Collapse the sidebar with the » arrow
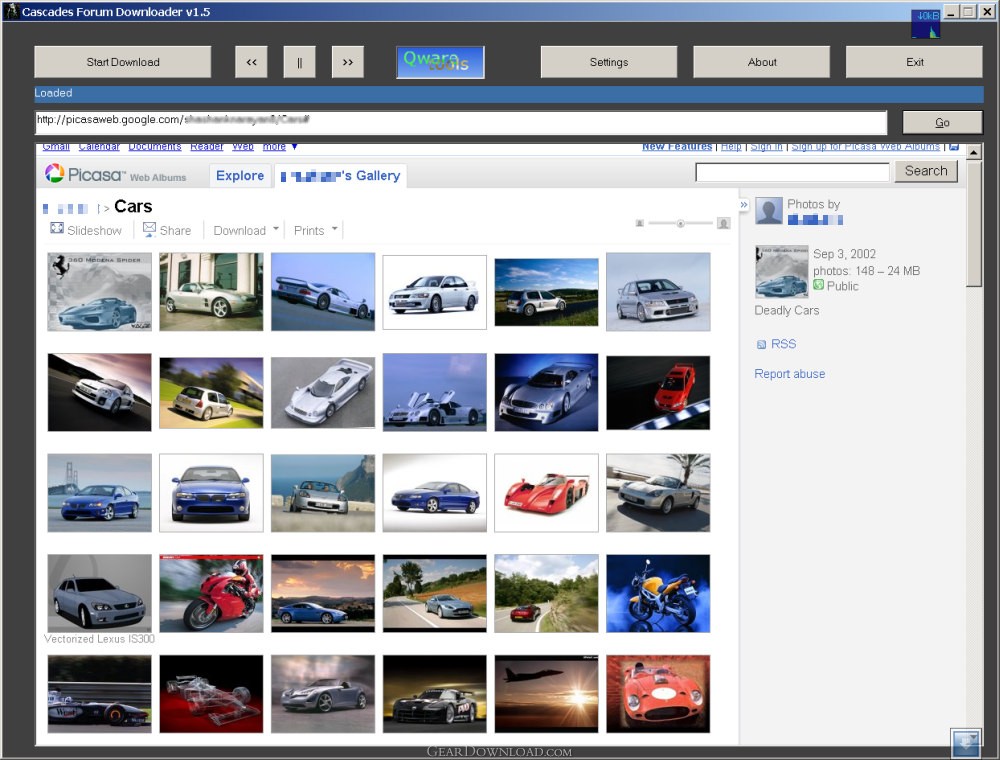Viewport: 1000px width, 760px height. click(x=744, y=204)
